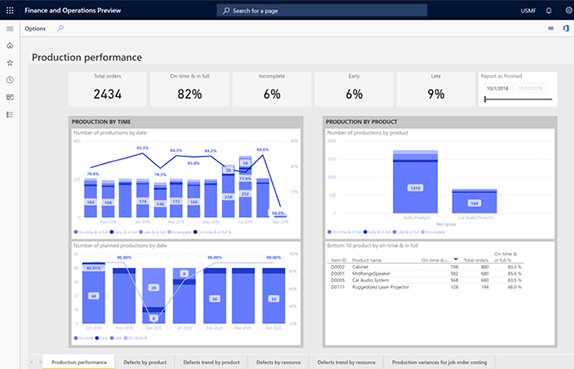Toggle On-time & in full legend in product chart

click(344, 232)
